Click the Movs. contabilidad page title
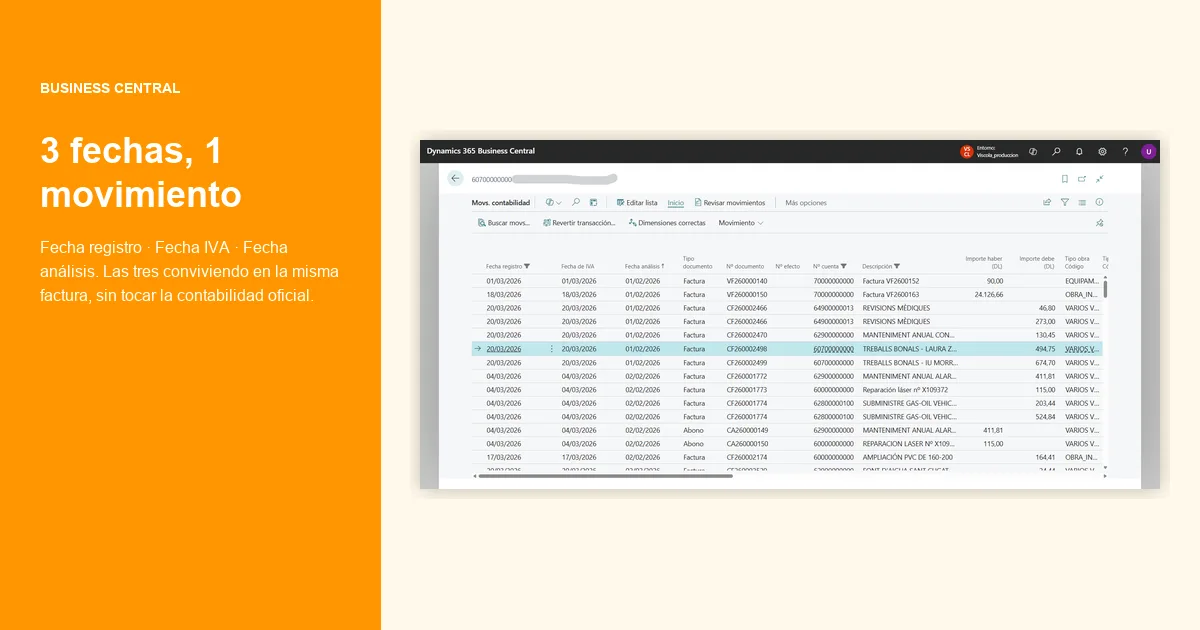 (501, 203)
